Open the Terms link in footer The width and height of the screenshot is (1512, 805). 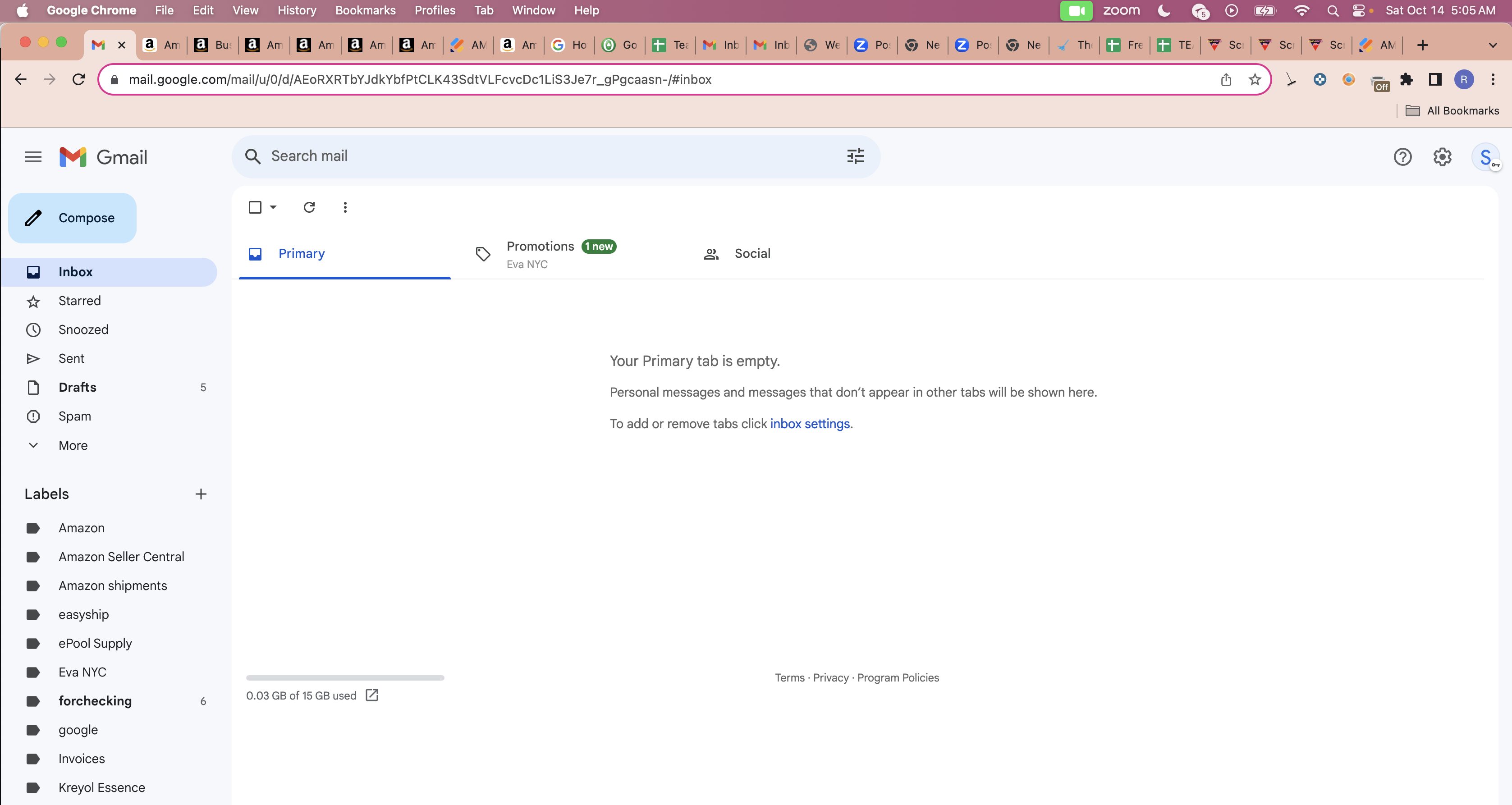pyautogui.click(x=789, y=678)
